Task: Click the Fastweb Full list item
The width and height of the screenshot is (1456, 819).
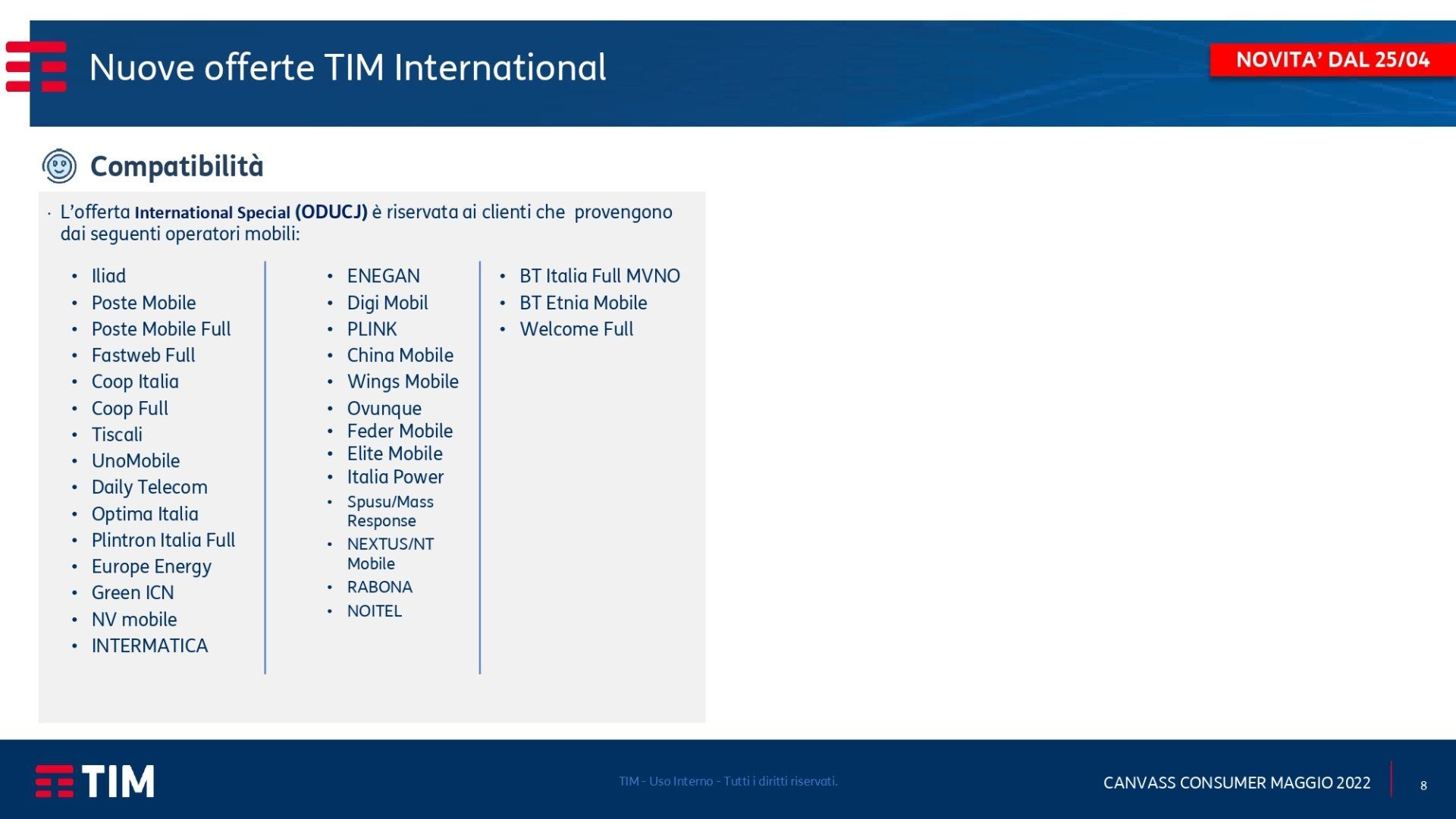Action: point(143,355)
